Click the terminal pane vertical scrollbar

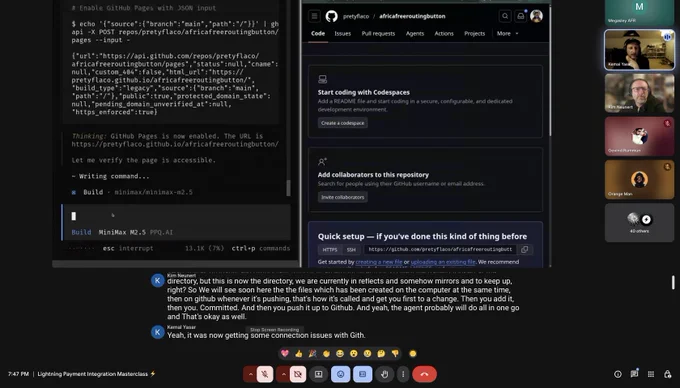click(288, 187)
